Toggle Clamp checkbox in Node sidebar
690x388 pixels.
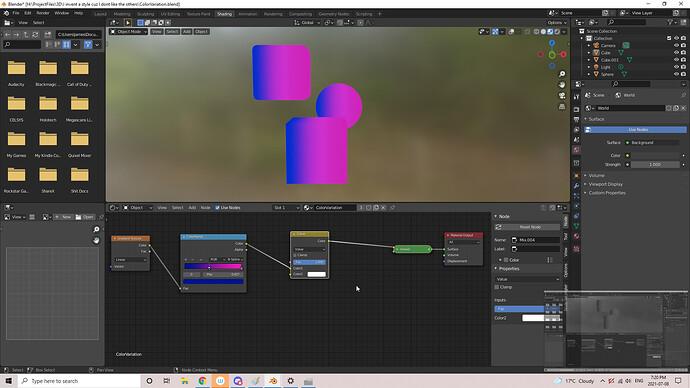point(497,287)
